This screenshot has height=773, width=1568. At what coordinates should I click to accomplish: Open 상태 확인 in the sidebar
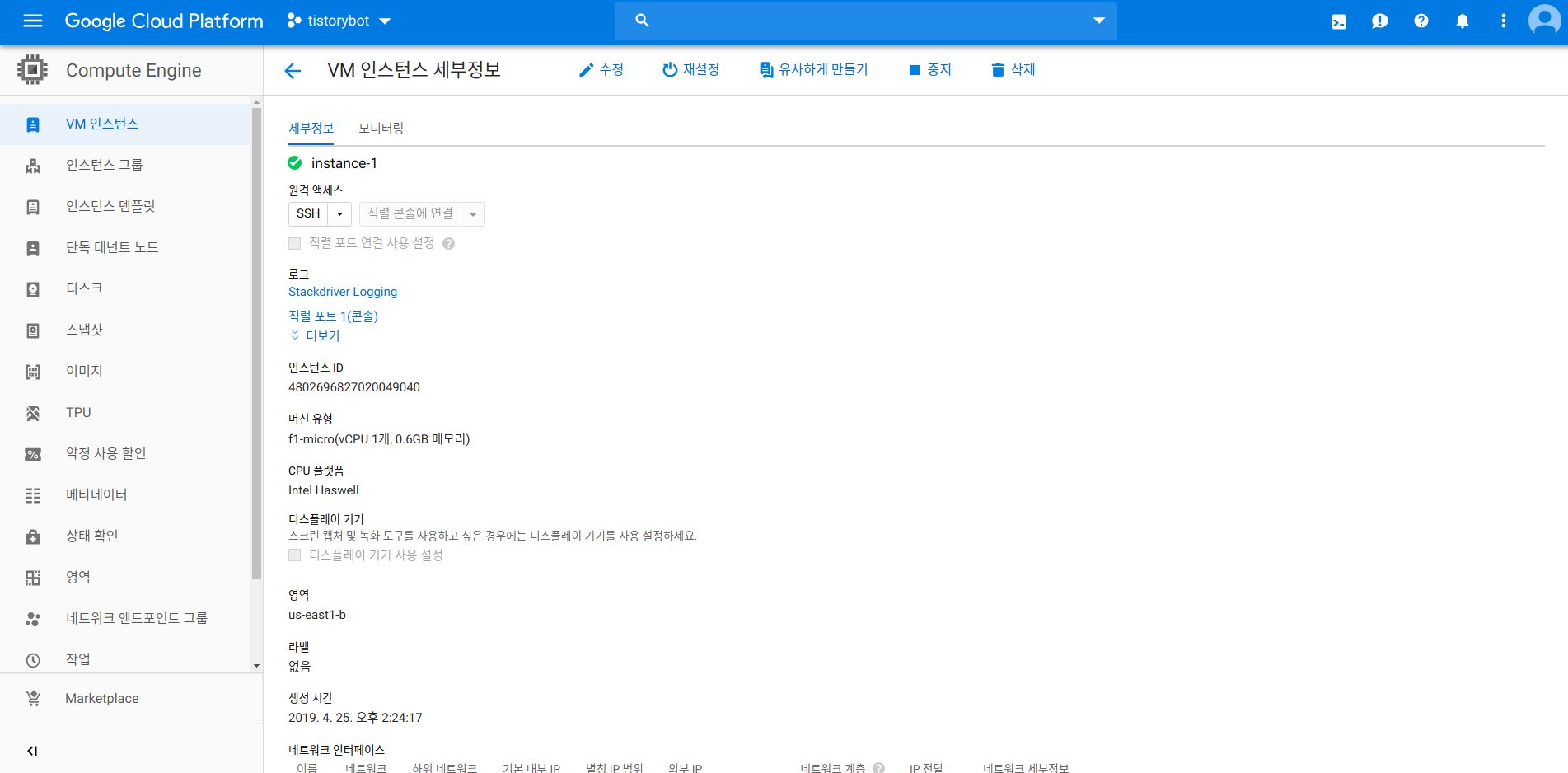point(125,536)
